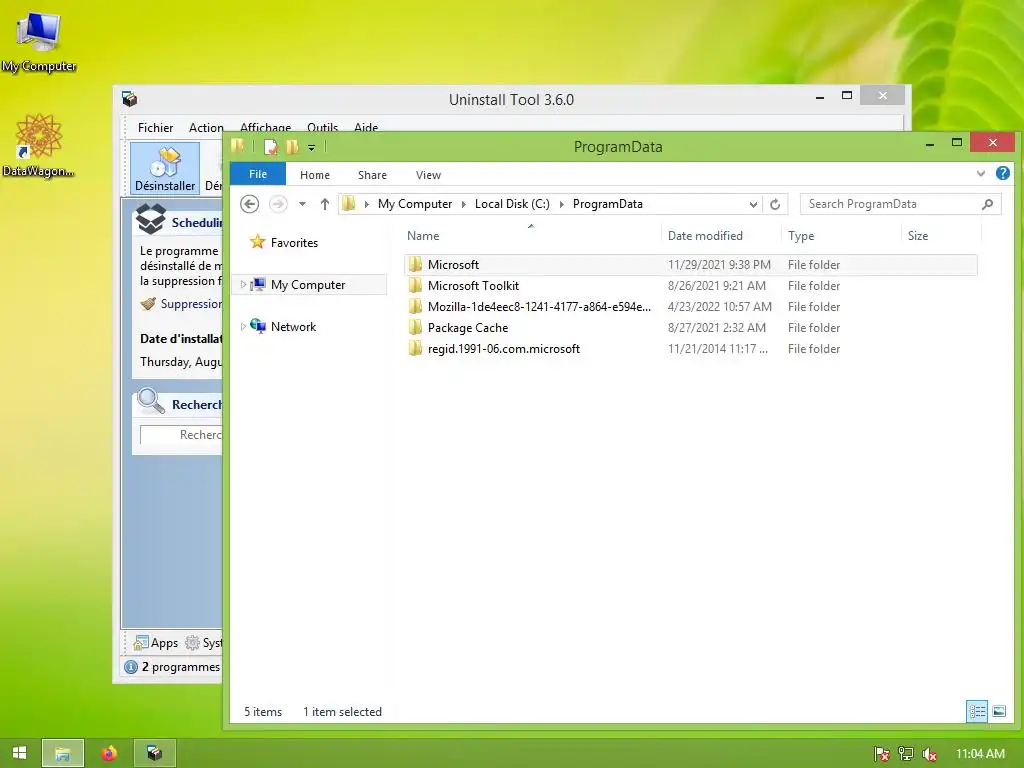Click the muted volume tray icon
1024x768 pixels.
pyautogui.click(x=929, y=754)
